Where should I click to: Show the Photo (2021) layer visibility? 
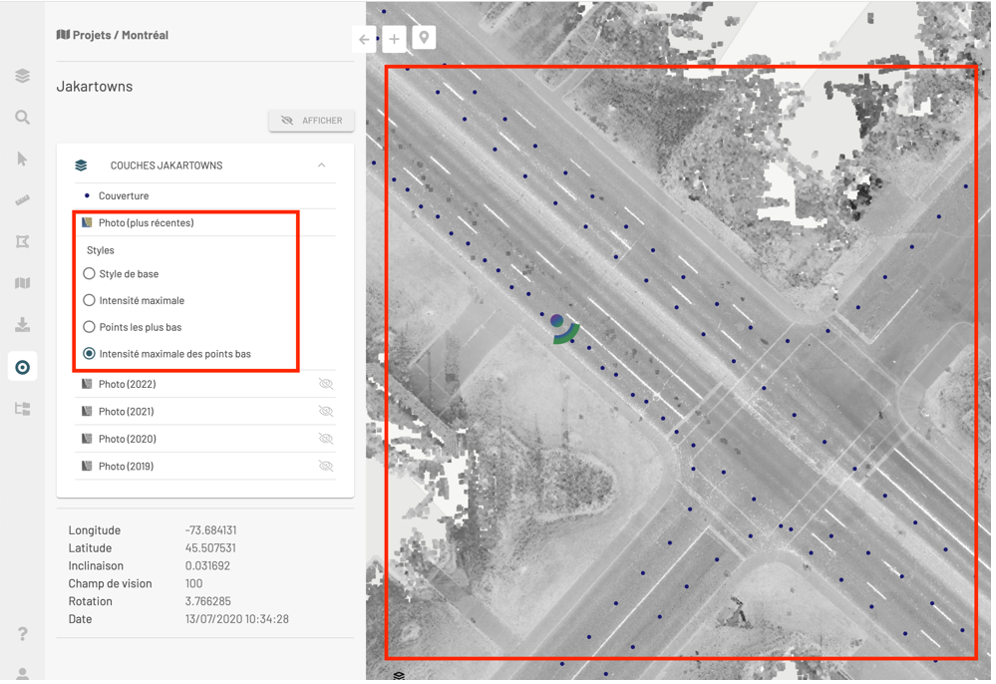pyautogui.click(x=326, y=411)
